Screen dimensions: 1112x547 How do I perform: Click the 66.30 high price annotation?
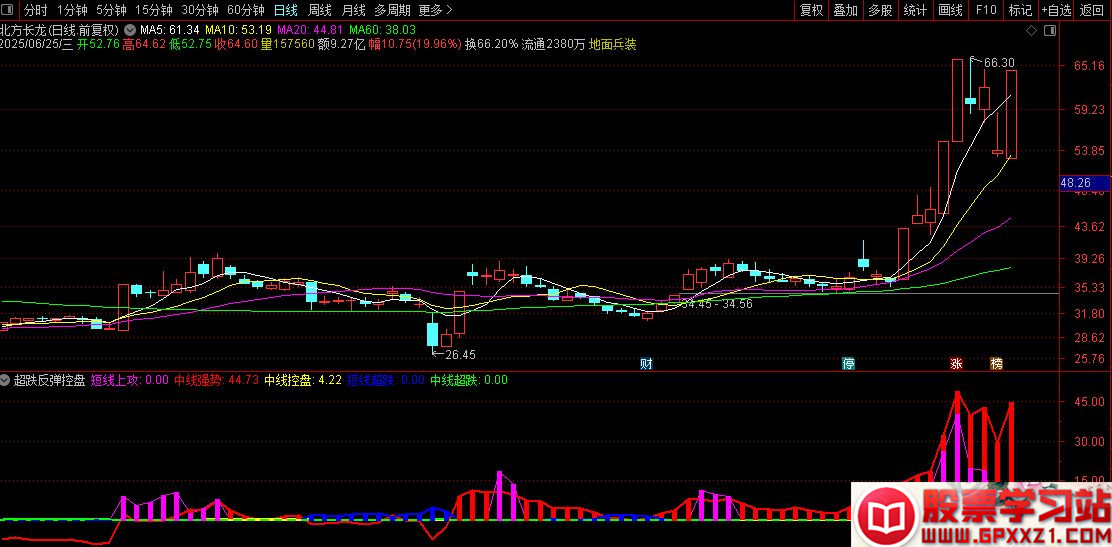(999, 63)
